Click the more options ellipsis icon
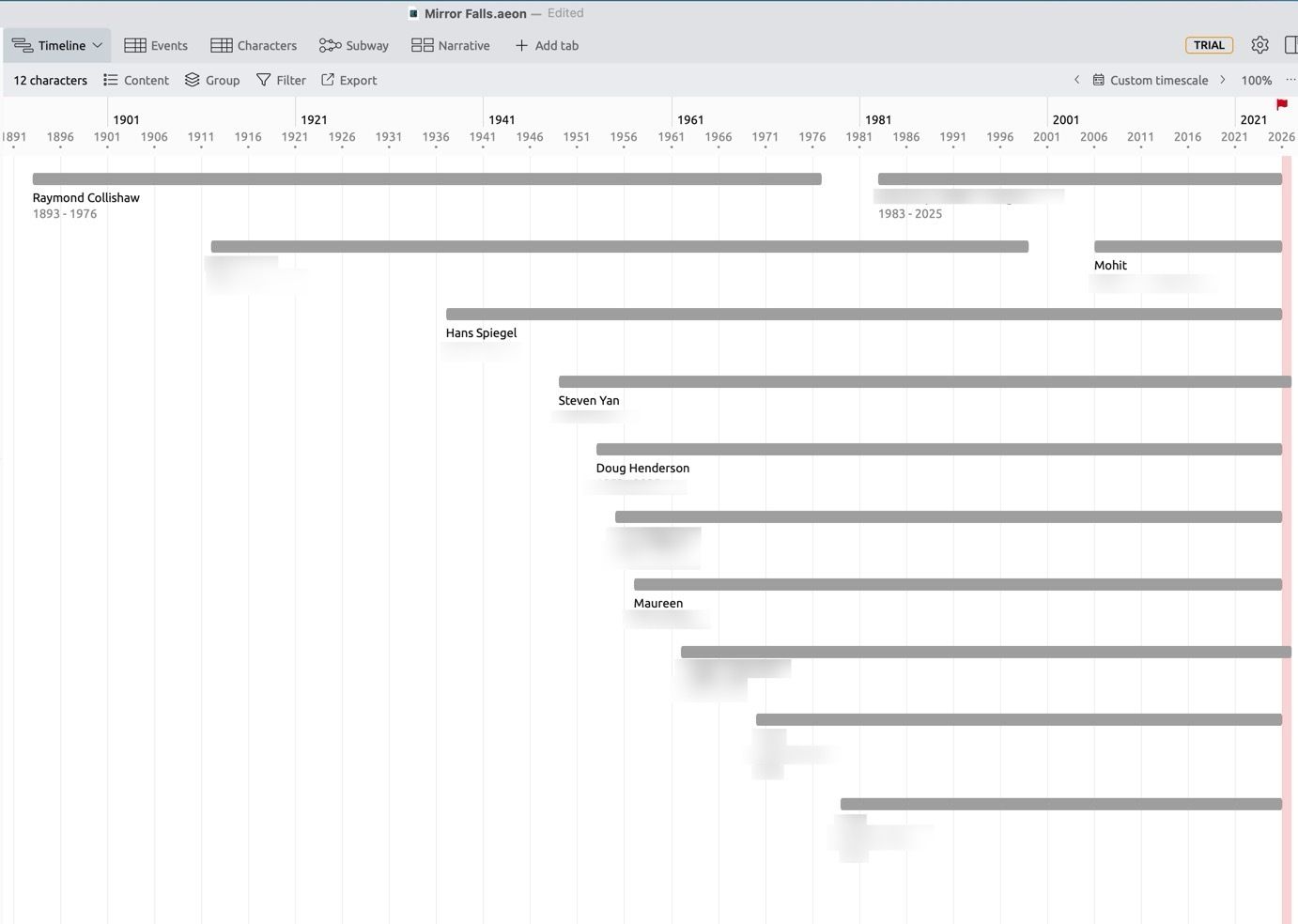 (x=1290, y=80)
